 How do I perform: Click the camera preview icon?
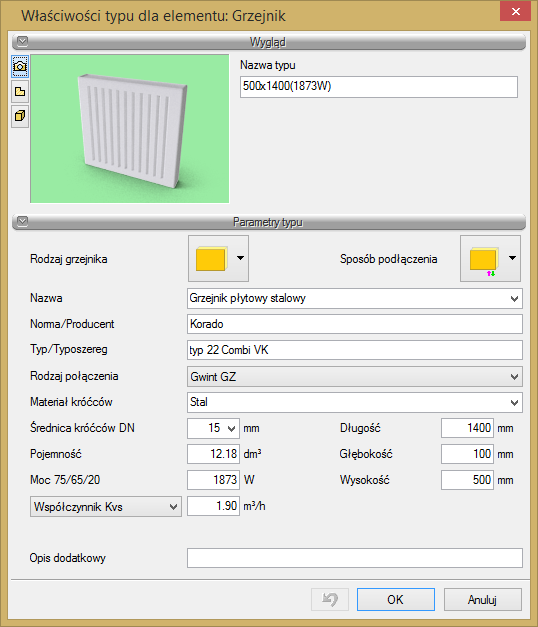[x=20, y=66]
